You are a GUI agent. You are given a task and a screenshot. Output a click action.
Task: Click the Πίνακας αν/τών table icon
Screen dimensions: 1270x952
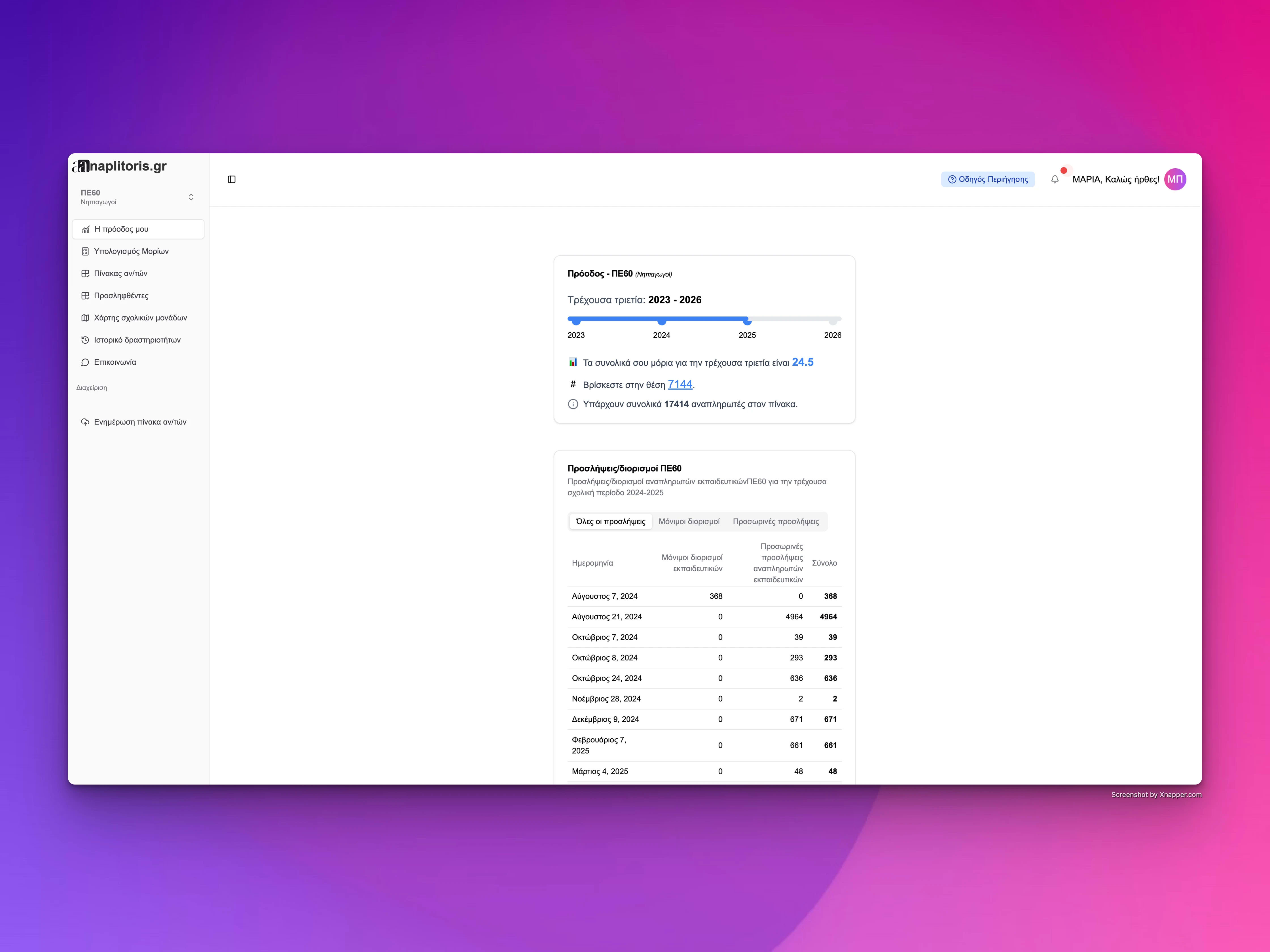tap(85, 274)
